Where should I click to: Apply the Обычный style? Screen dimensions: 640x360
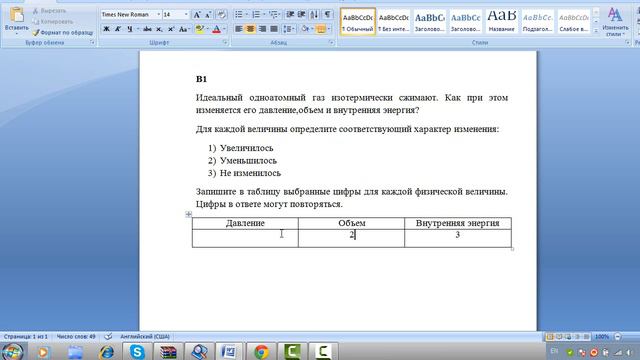coord(358,22)
